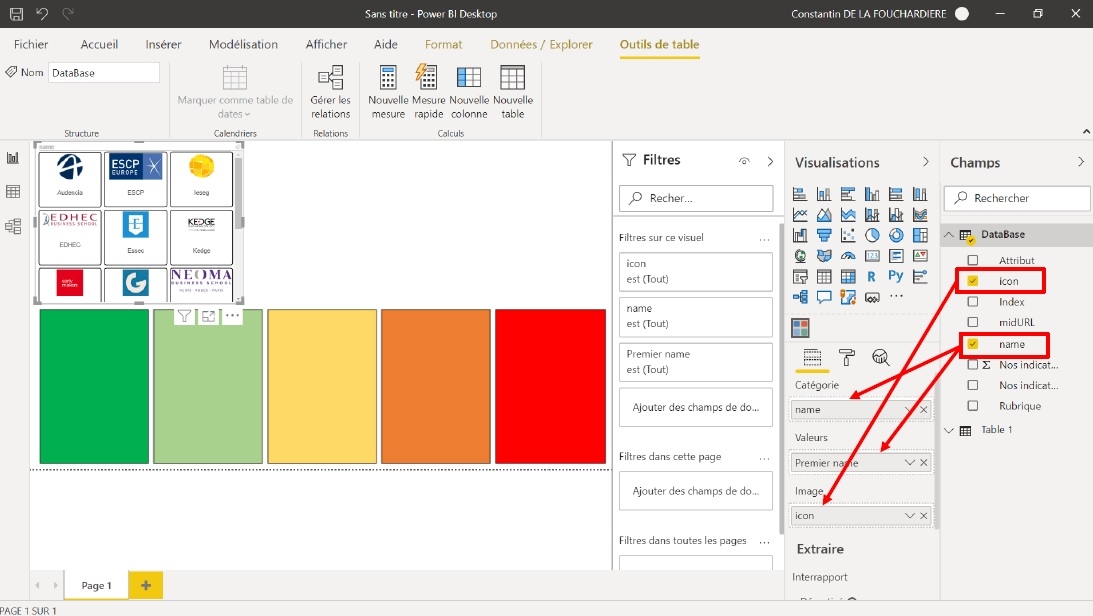Image resolution: width=1093 pixels, height=616 pixels.
Task: Open the Insérer ribbon tab
Action: pos(163,44)
